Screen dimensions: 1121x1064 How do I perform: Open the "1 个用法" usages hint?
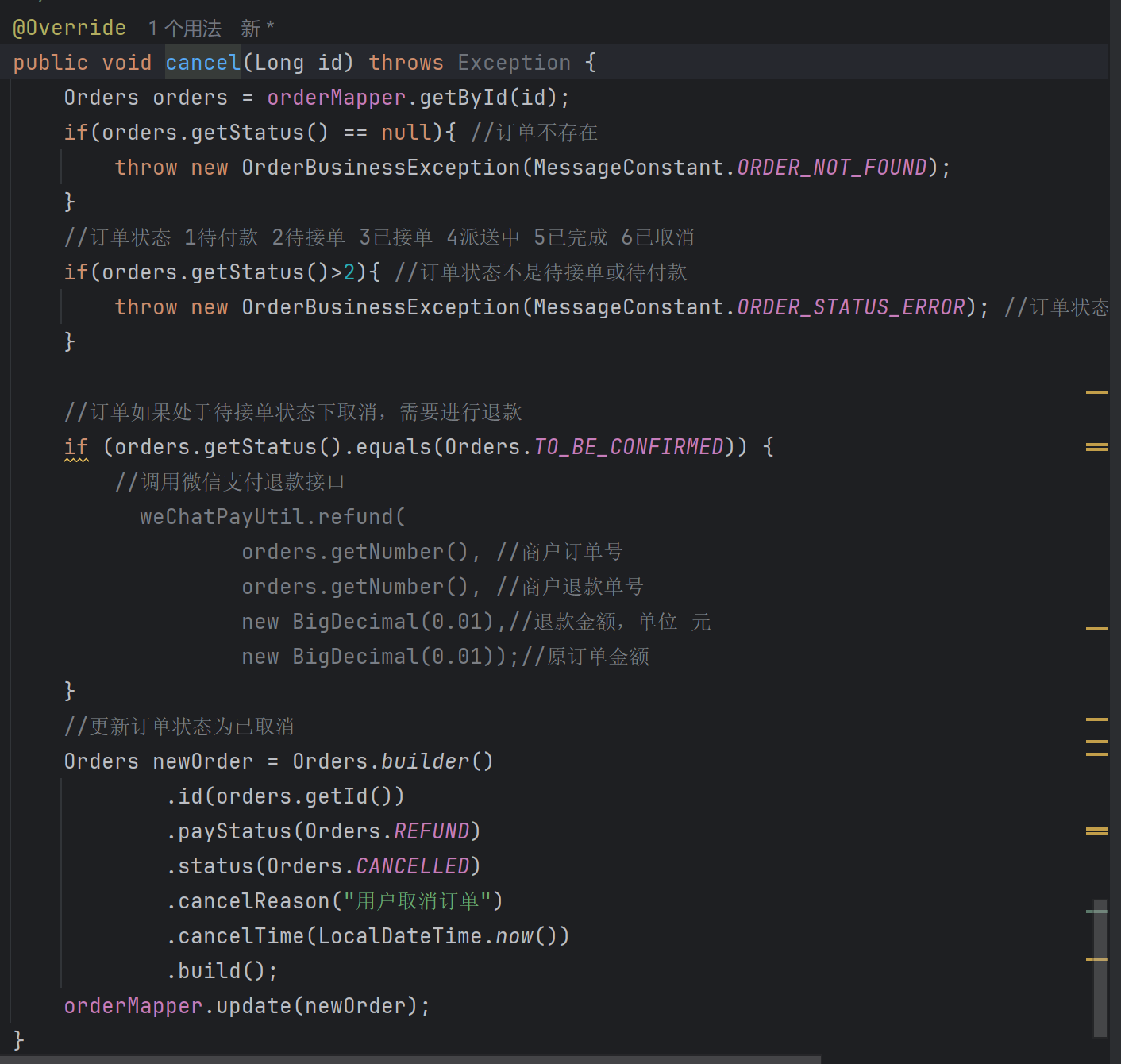click(x=184, y=29)
